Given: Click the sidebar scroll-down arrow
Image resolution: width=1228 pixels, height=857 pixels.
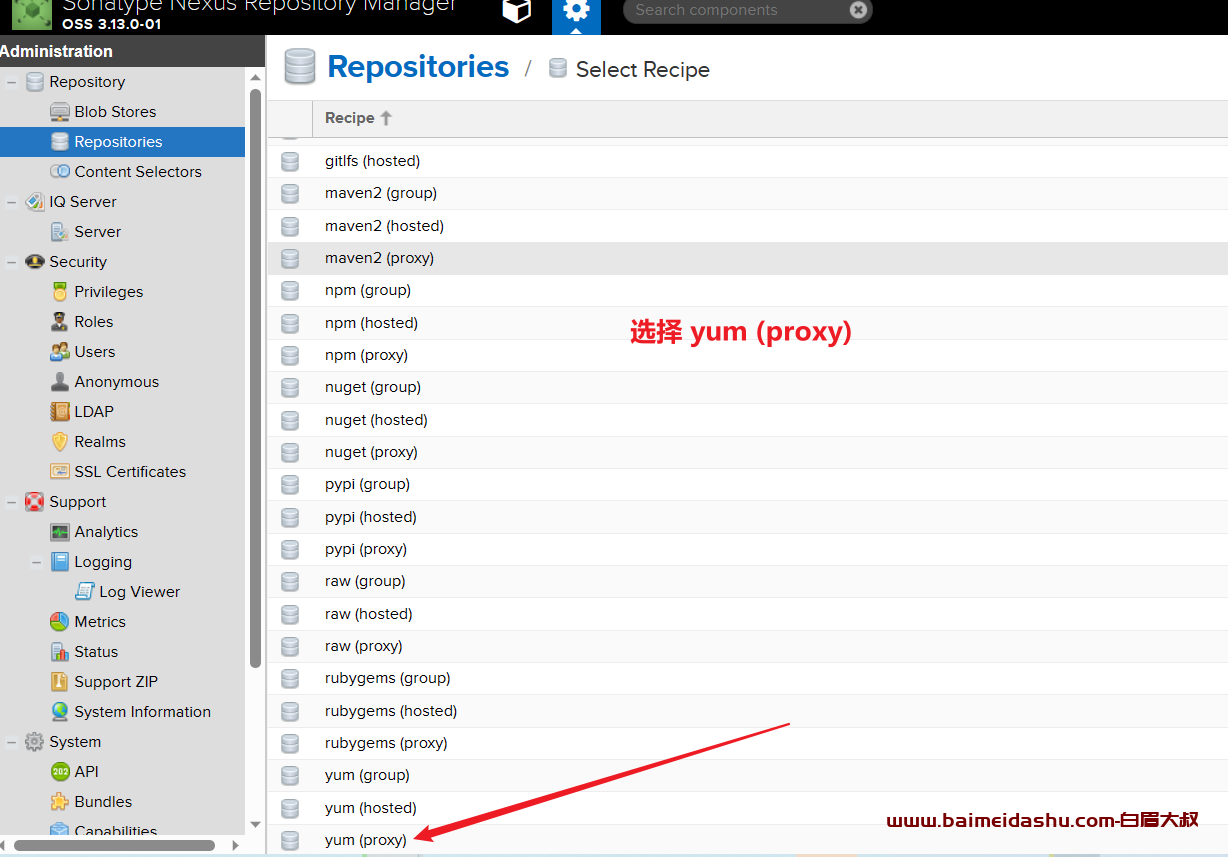Looking at the screenshot, I should 255,825.
